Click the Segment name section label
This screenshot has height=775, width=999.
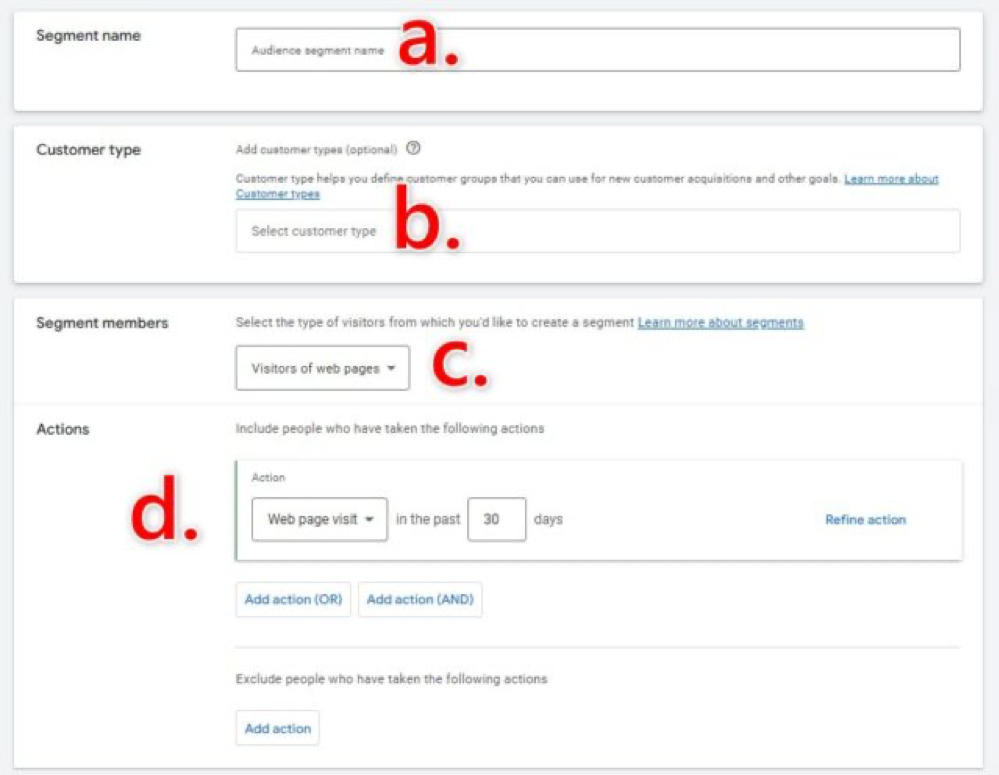point(88,35)
